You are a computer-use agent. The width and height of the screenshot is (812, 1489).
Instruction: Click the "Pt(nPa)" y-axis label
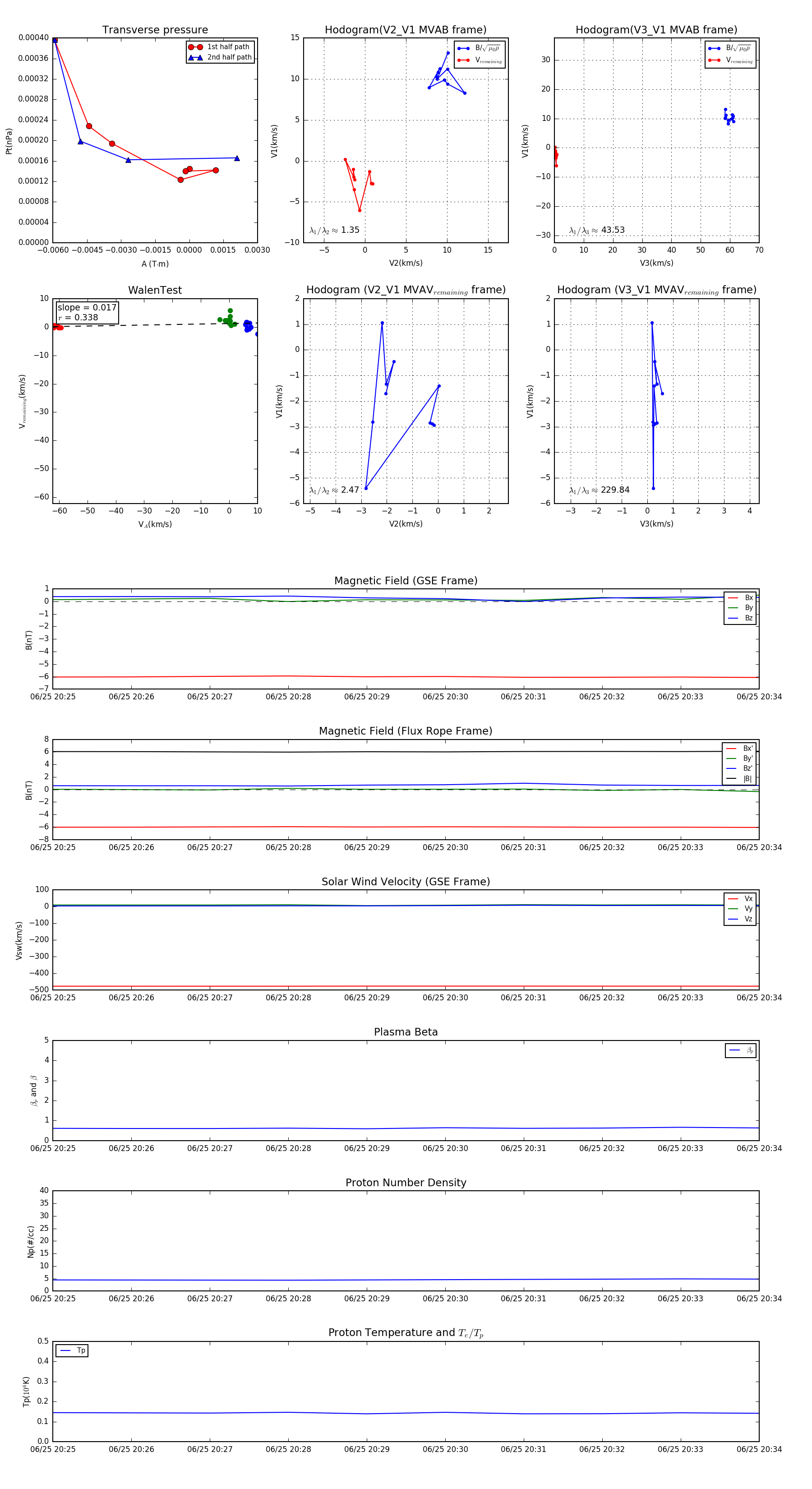(9, 140)
